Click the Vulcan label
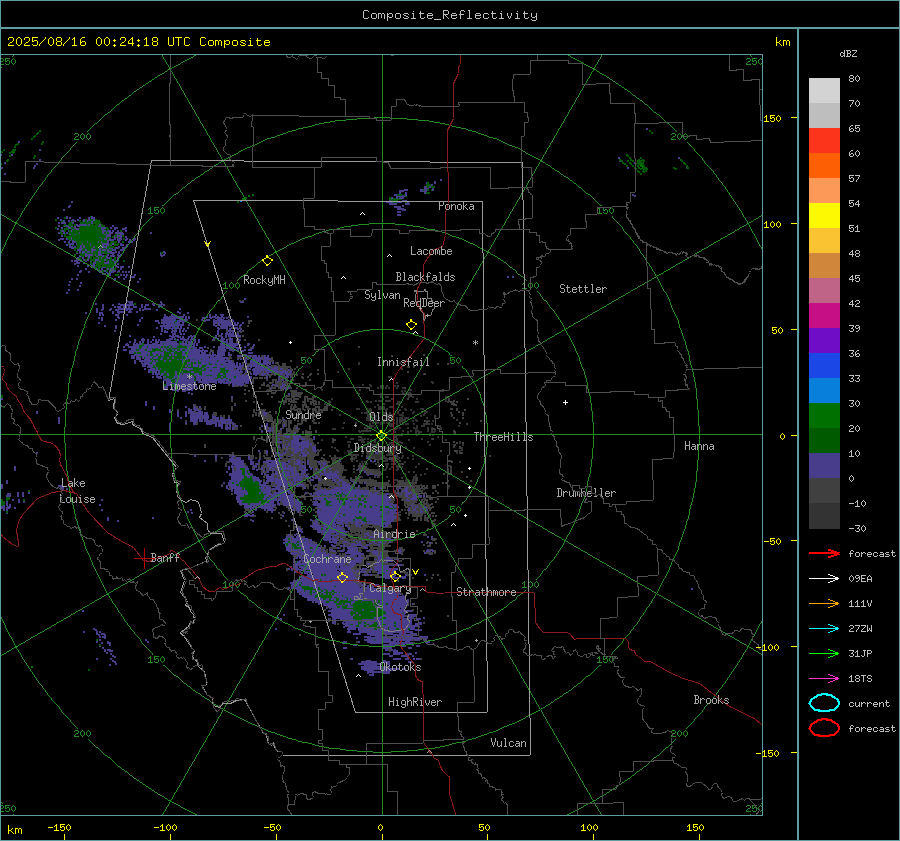The image size is (900, 841). click(509, 743)
